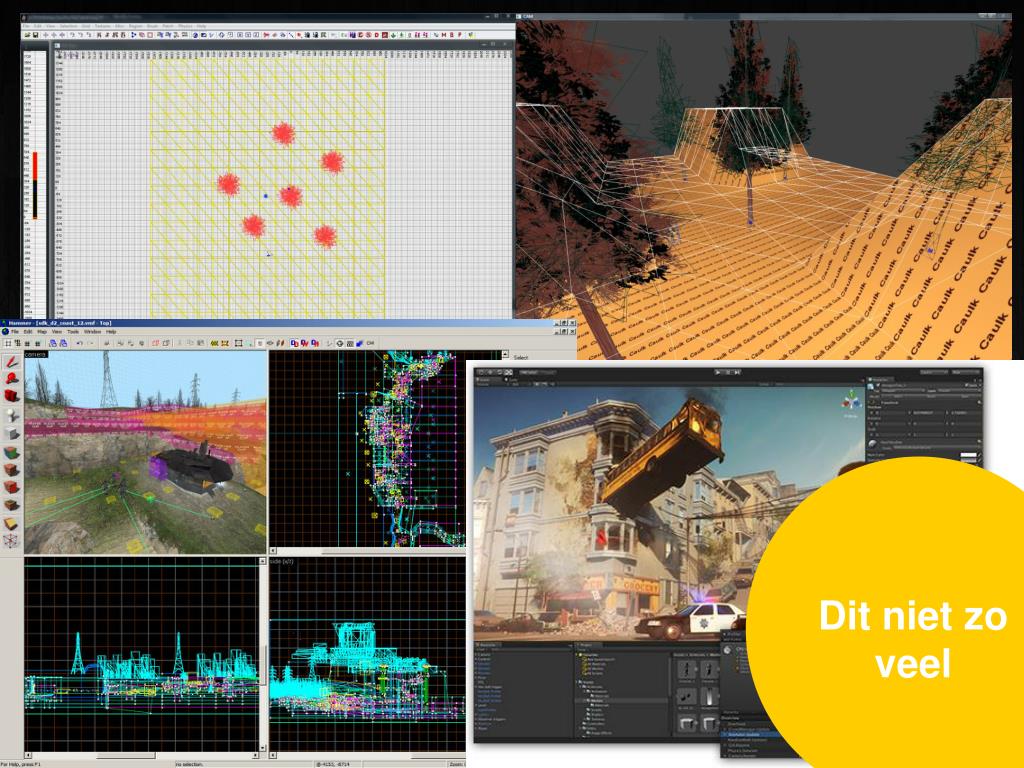
Task: Click the Step frame button in Unity
Action: [x=737, y=372]
